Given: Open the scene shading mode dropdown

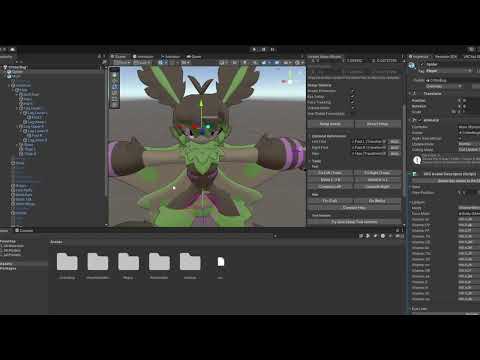Looking at the screenshot, I should [223, 62].
